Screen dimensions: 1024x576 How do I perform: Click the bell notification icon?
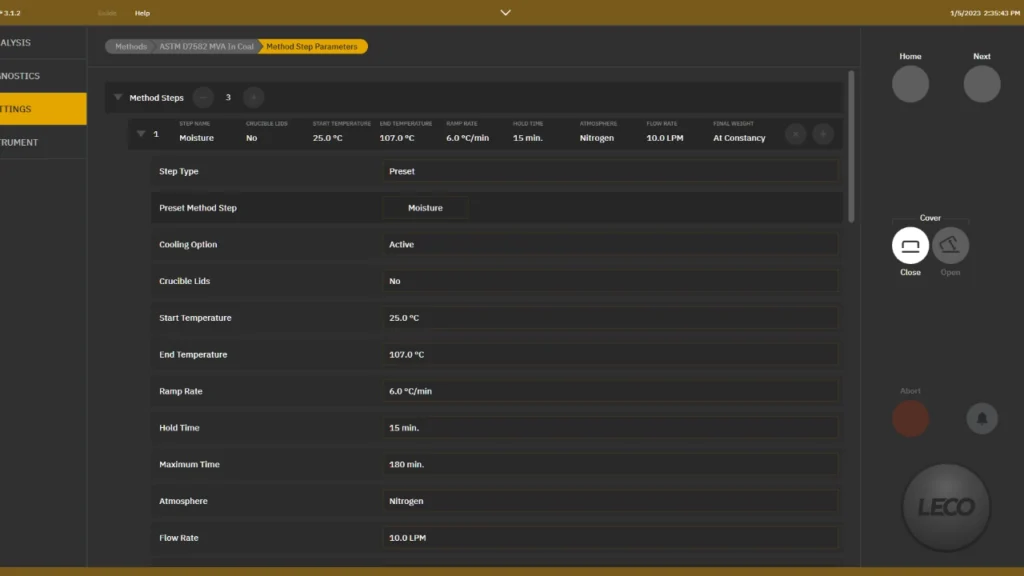click(982, 419)
